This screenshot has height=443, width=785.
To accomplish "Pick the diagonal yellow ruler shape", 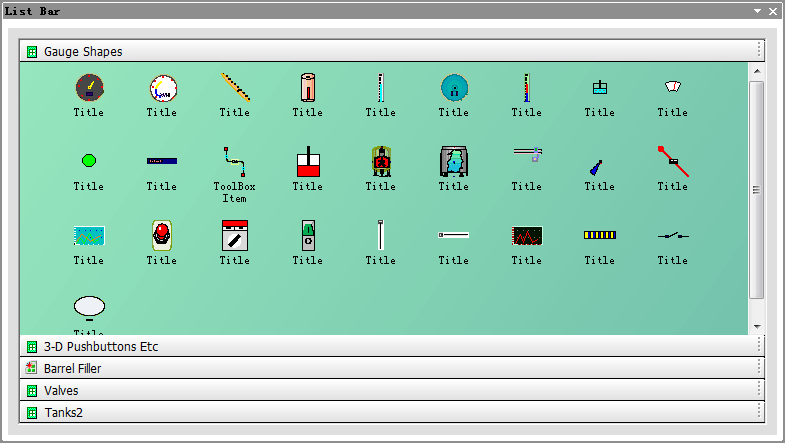I will pyautogui.click(x=235, y=88).
